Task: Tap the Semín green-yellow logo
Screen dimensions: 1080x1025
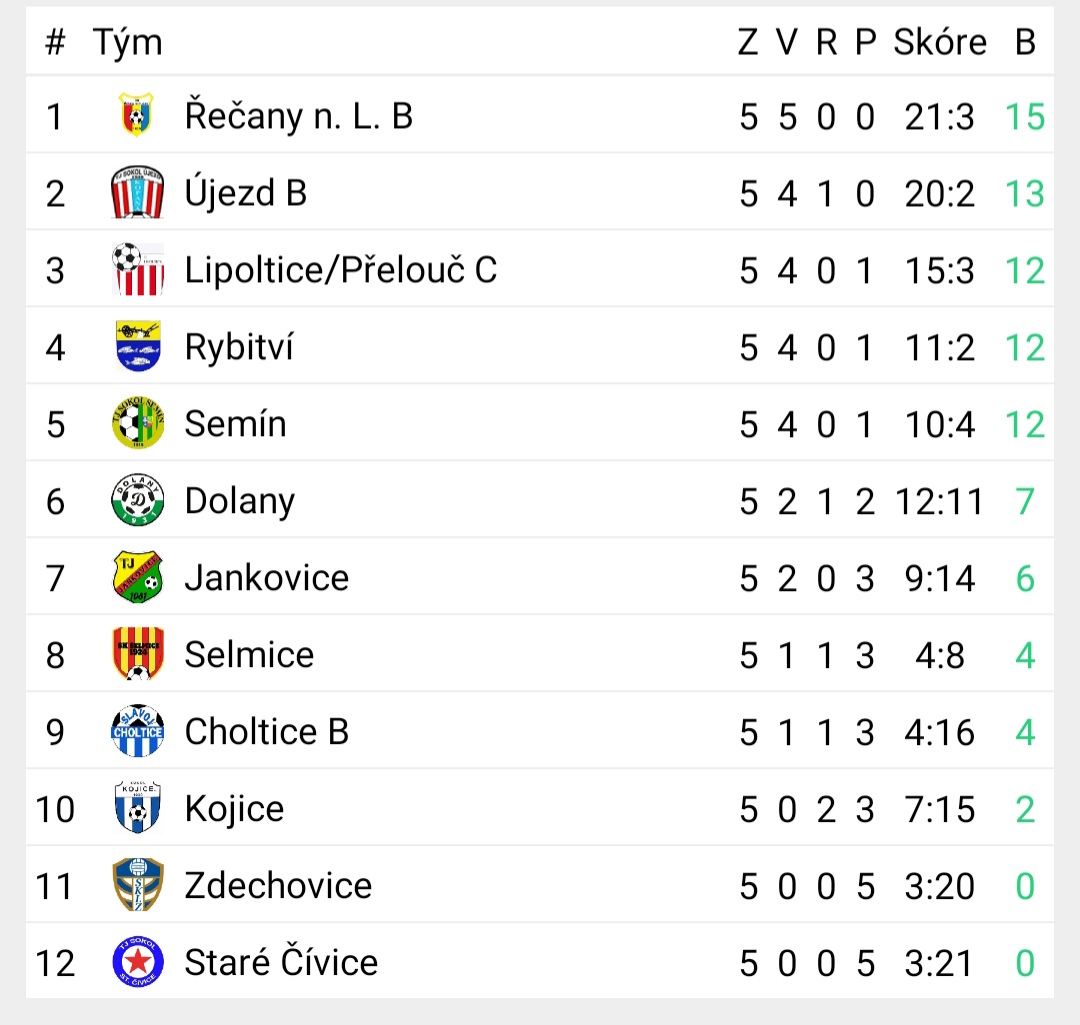Action: click(x=138, y=423)
